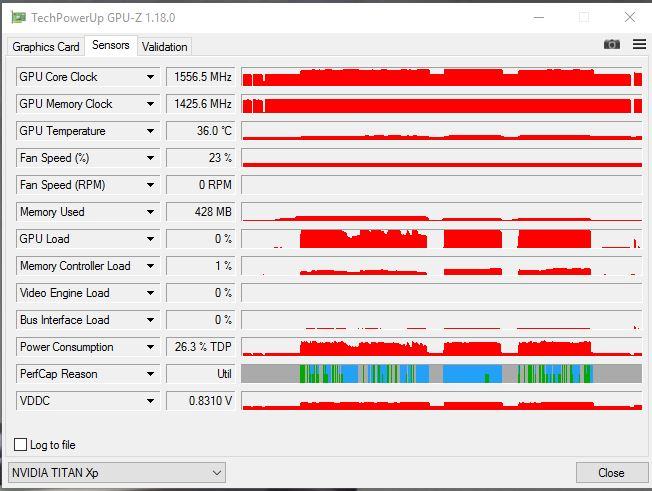The height and width of the screenshot is (491, 652).
Task: Open the Video Engine Load dropdown
Action: pos(151,293)
